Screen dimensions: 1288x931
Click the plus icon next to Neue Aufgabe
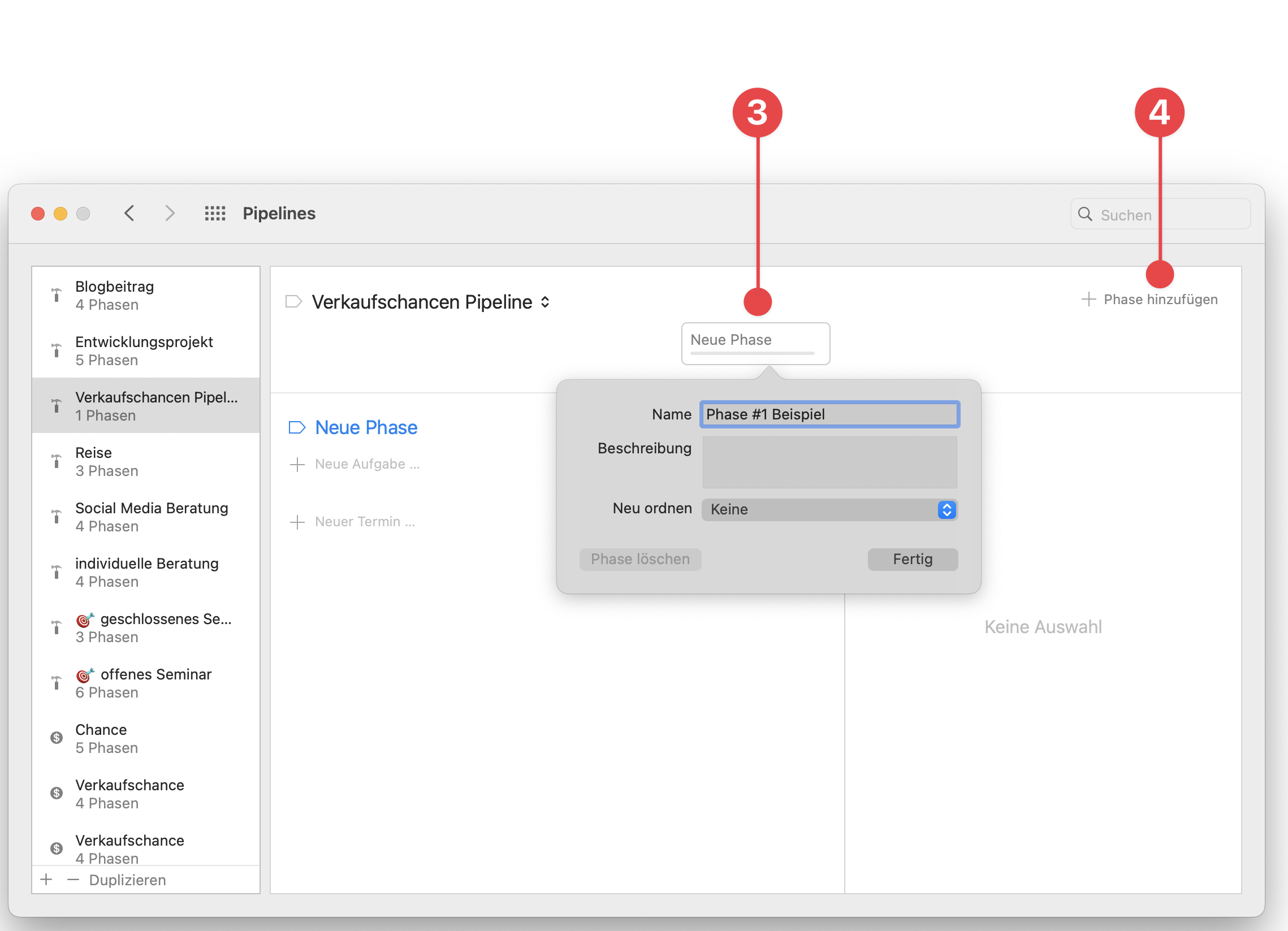pos(297,464)
